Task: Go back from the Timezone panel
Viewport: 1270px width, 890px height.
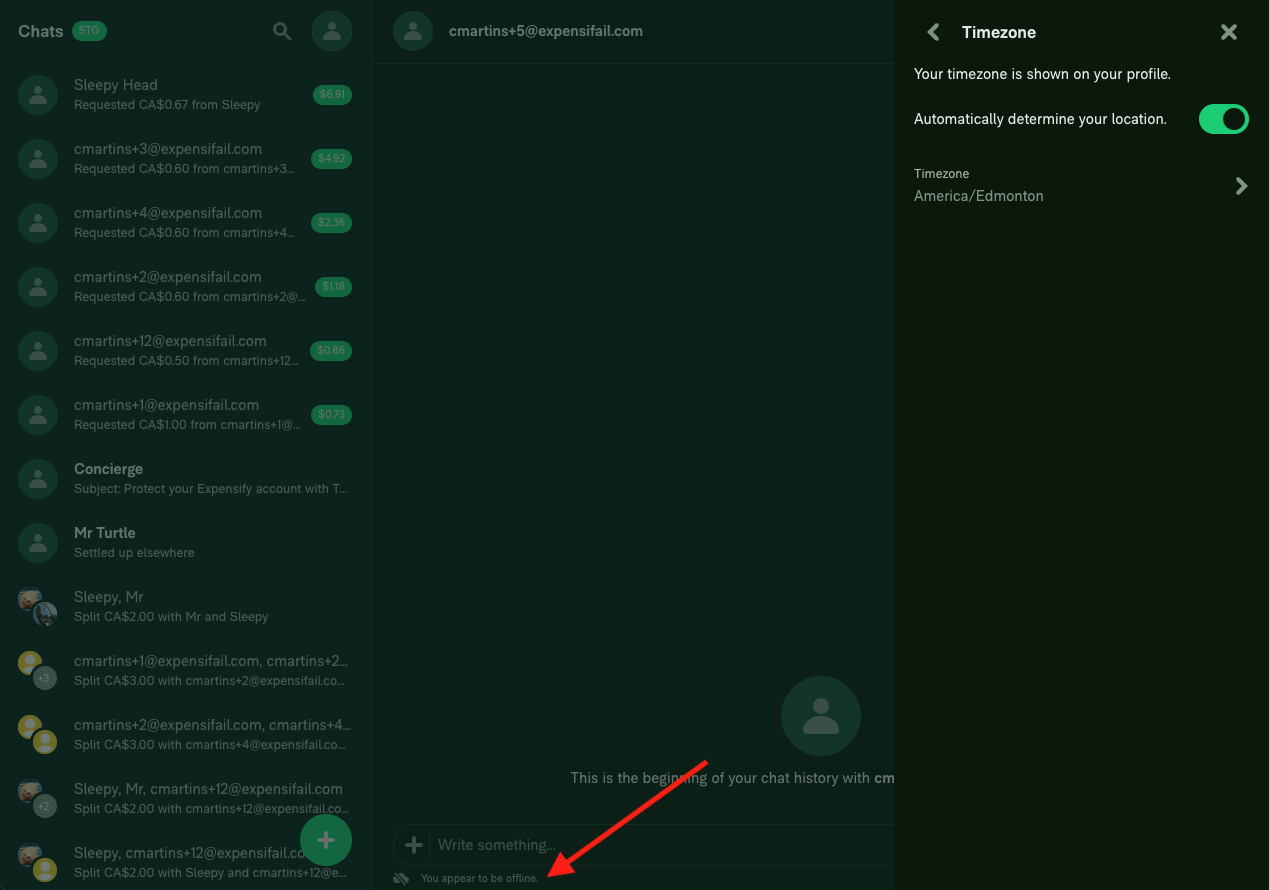Action: click(x=932, y=31)
